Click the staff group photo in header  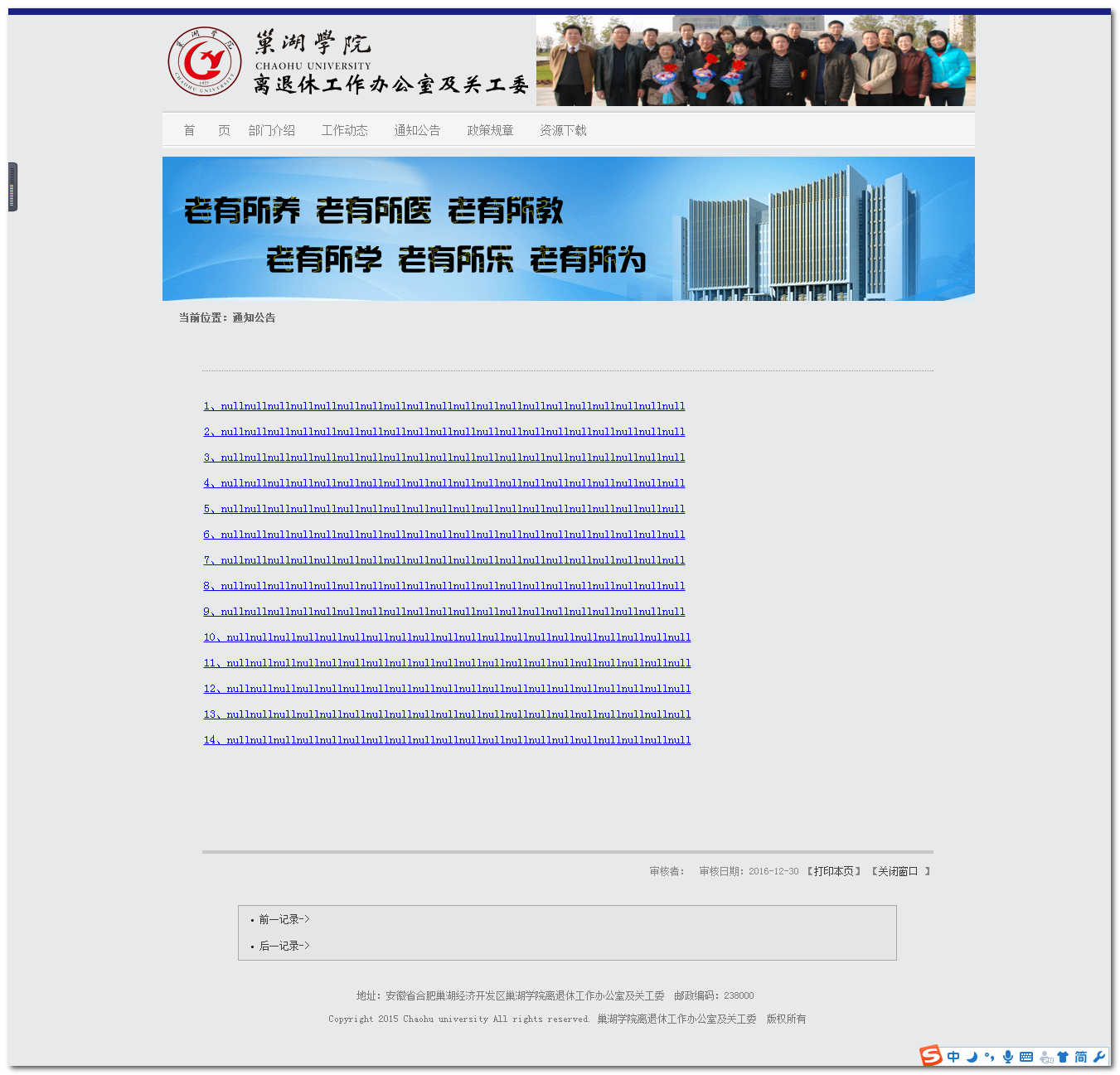755,61
